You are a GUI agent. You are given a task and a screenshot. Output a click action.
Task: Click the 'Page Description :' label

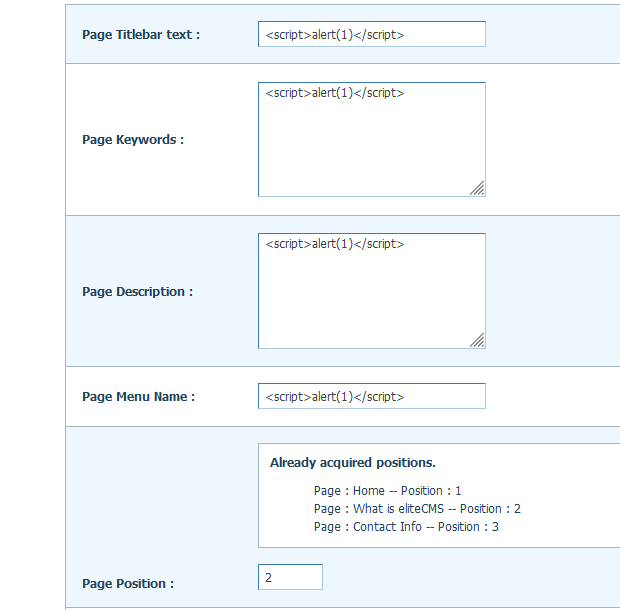click(138, 292)
